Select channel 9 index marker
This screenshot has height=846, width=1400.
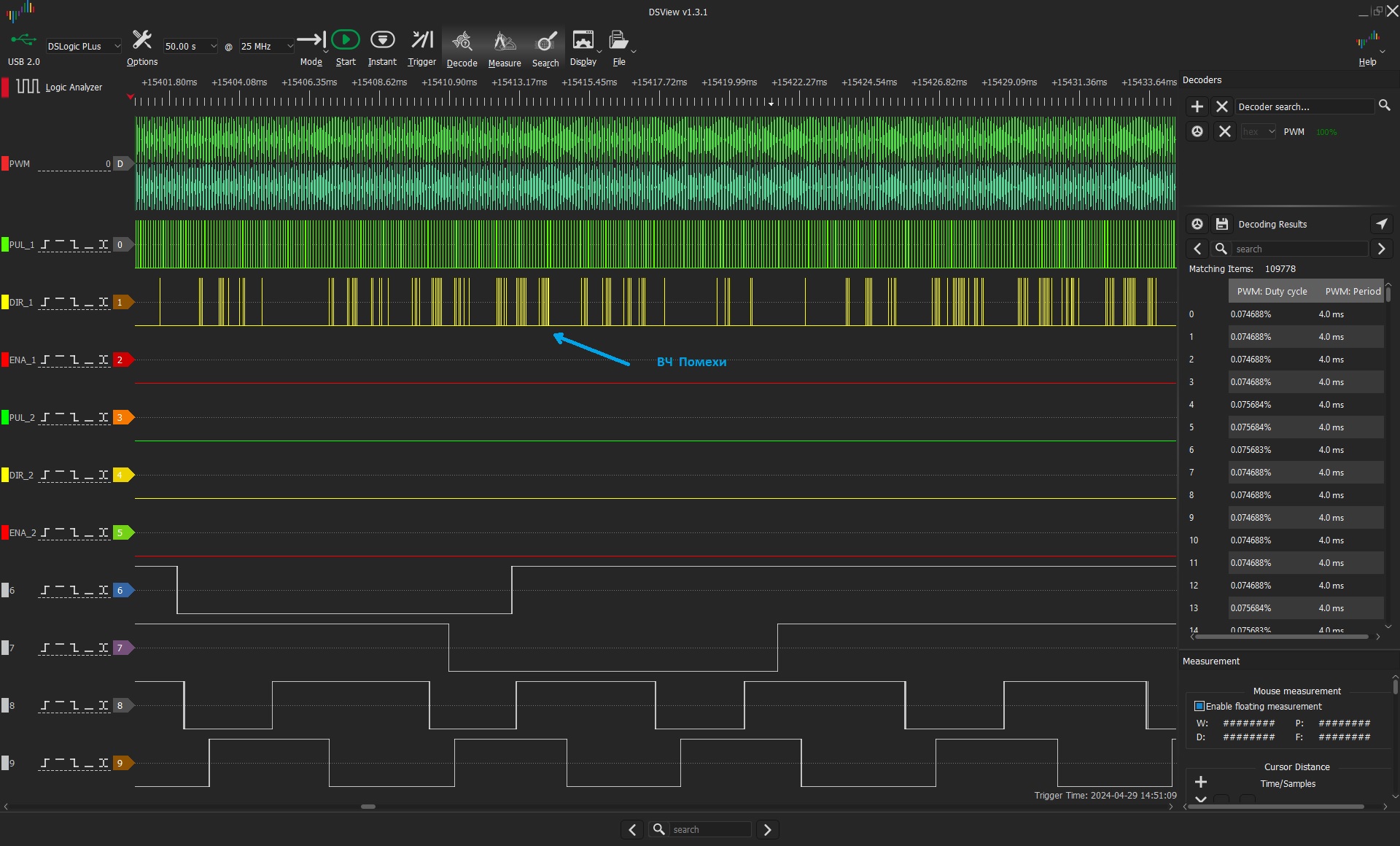coord(122,763)
